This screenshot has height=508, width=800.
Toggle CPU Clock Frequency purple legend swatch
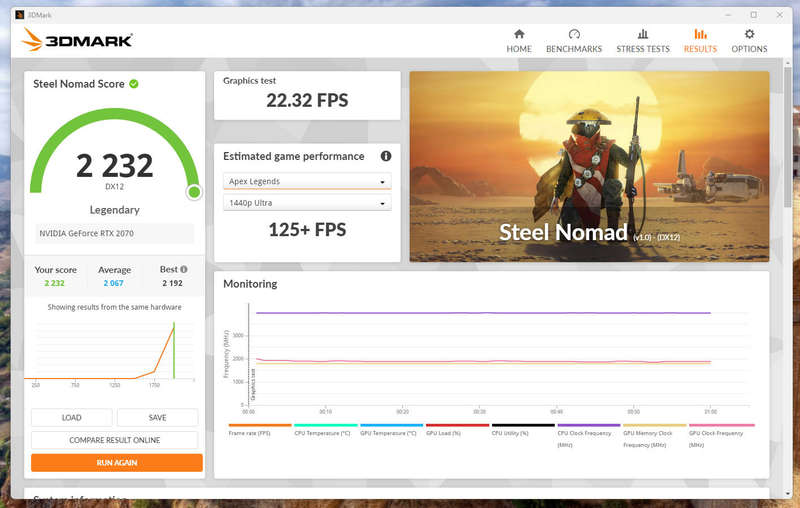tap(589, 425)
